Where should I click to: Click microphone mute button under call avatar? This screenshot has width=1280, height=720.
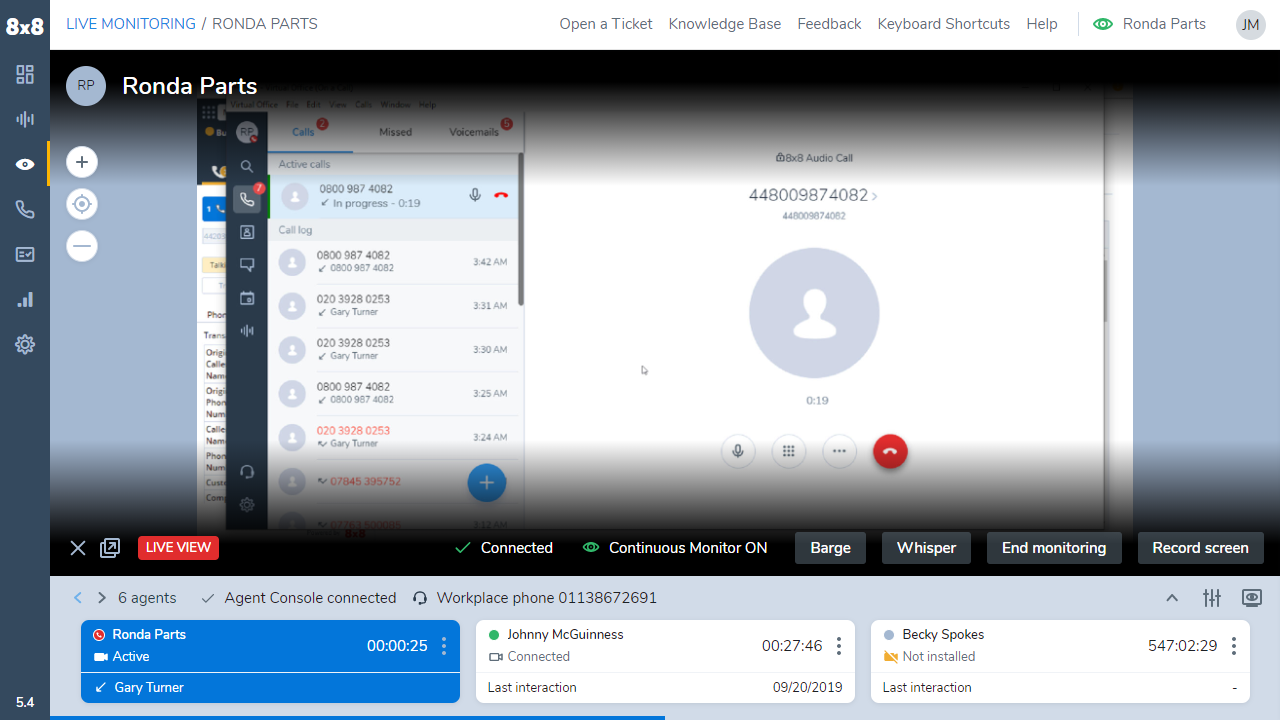point(738,451)
